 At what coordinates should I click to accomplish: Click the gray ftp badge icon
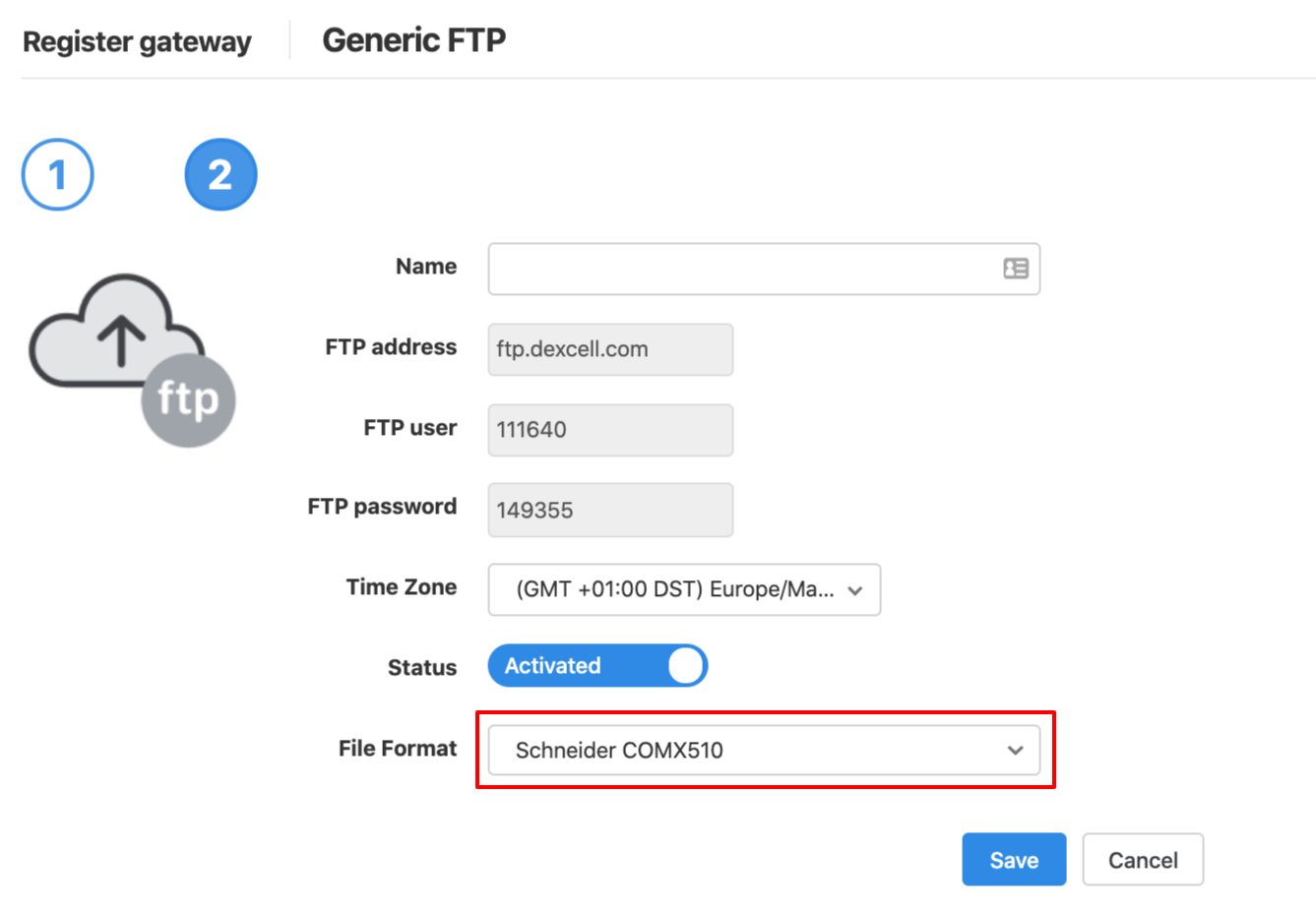188,400
